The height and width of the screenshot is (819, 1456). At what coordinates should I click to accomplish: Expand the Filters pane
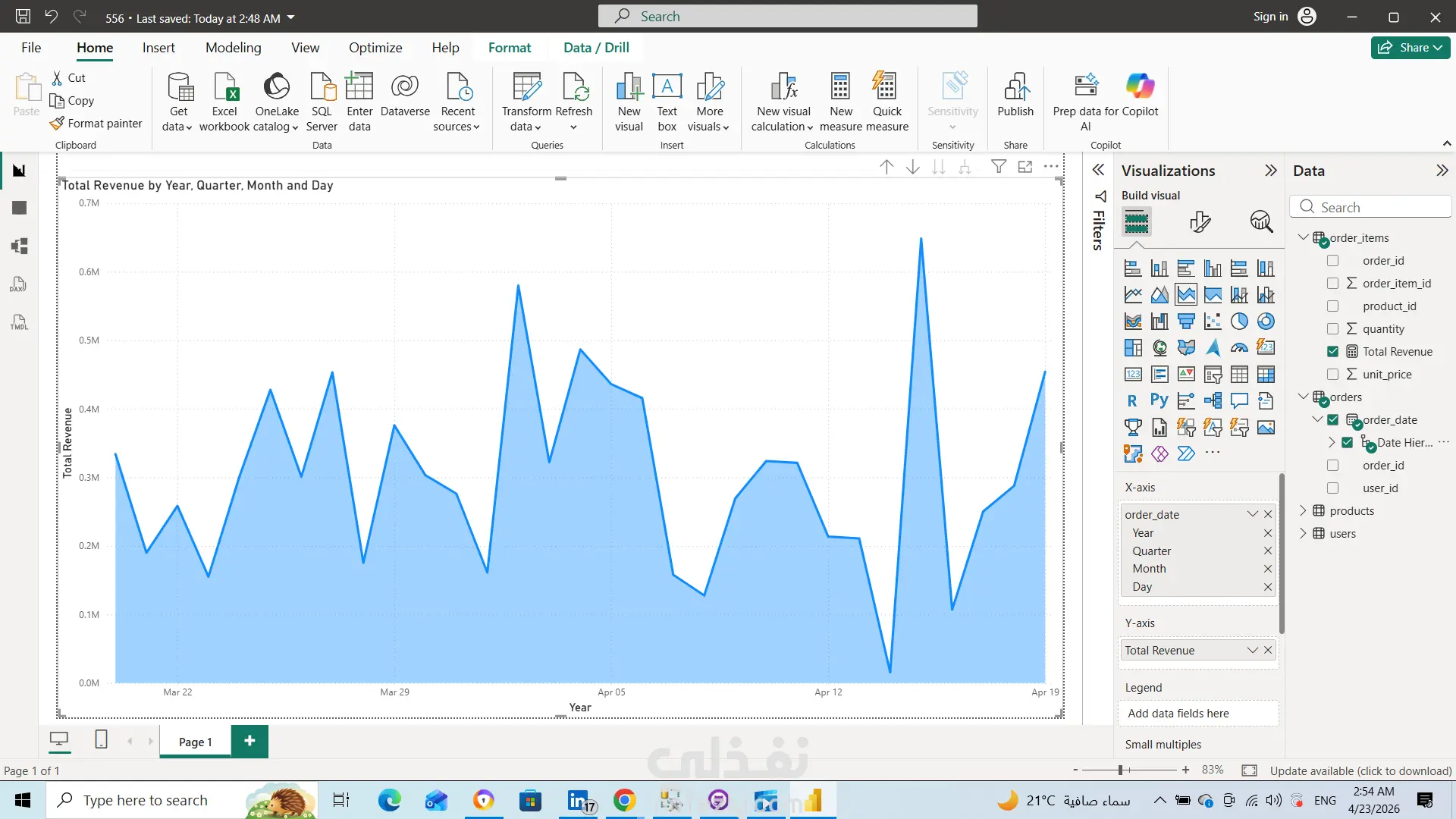pos(1098,170)
